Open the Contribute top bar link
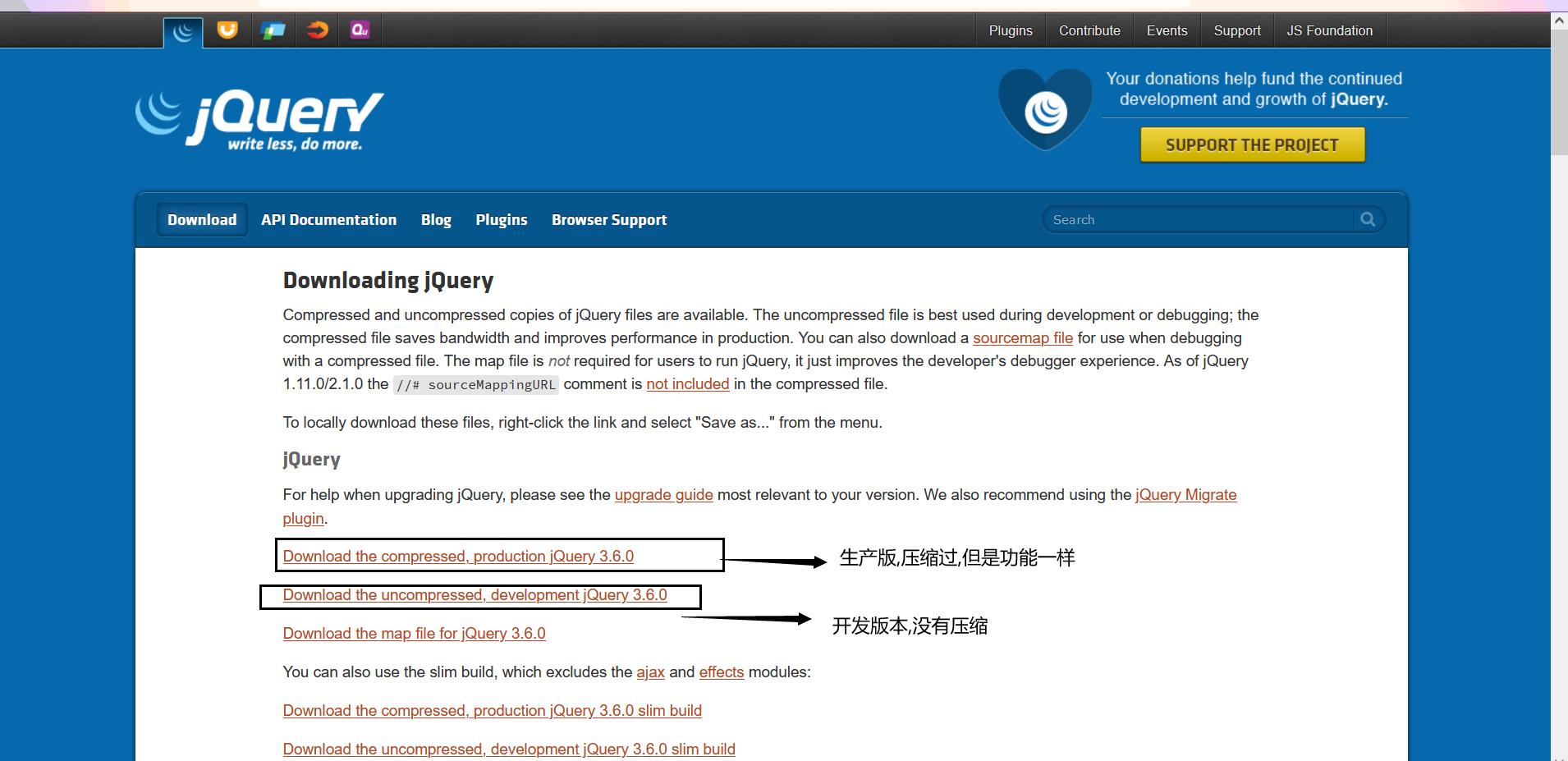The width and height of the screenshot is (1568, 761). tap(1089, 30)
